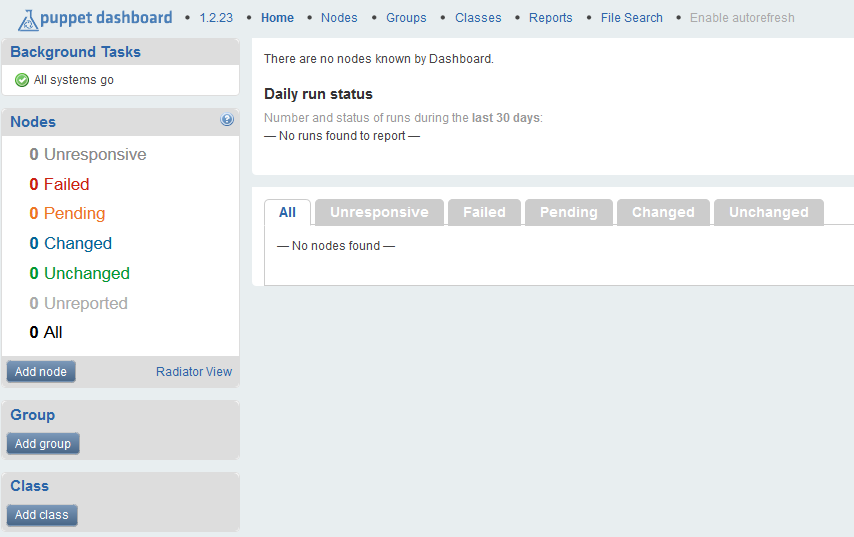Click the Add group button
This screenshot has width=854, height=537.
point(43,443)
